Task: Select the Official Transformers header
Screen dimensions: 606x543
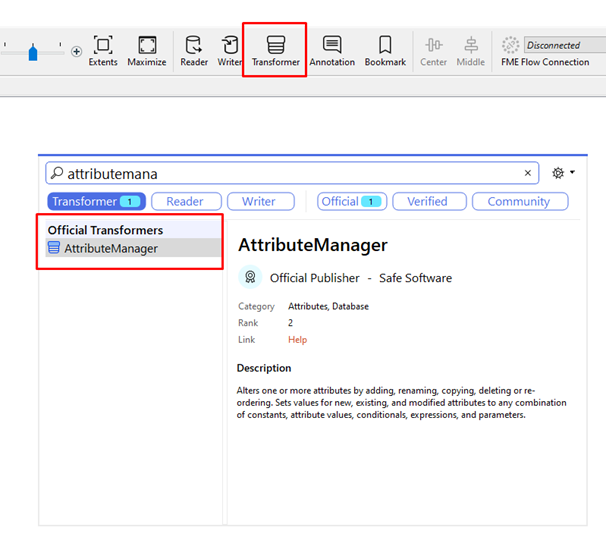Action: [x=133, y=230]
